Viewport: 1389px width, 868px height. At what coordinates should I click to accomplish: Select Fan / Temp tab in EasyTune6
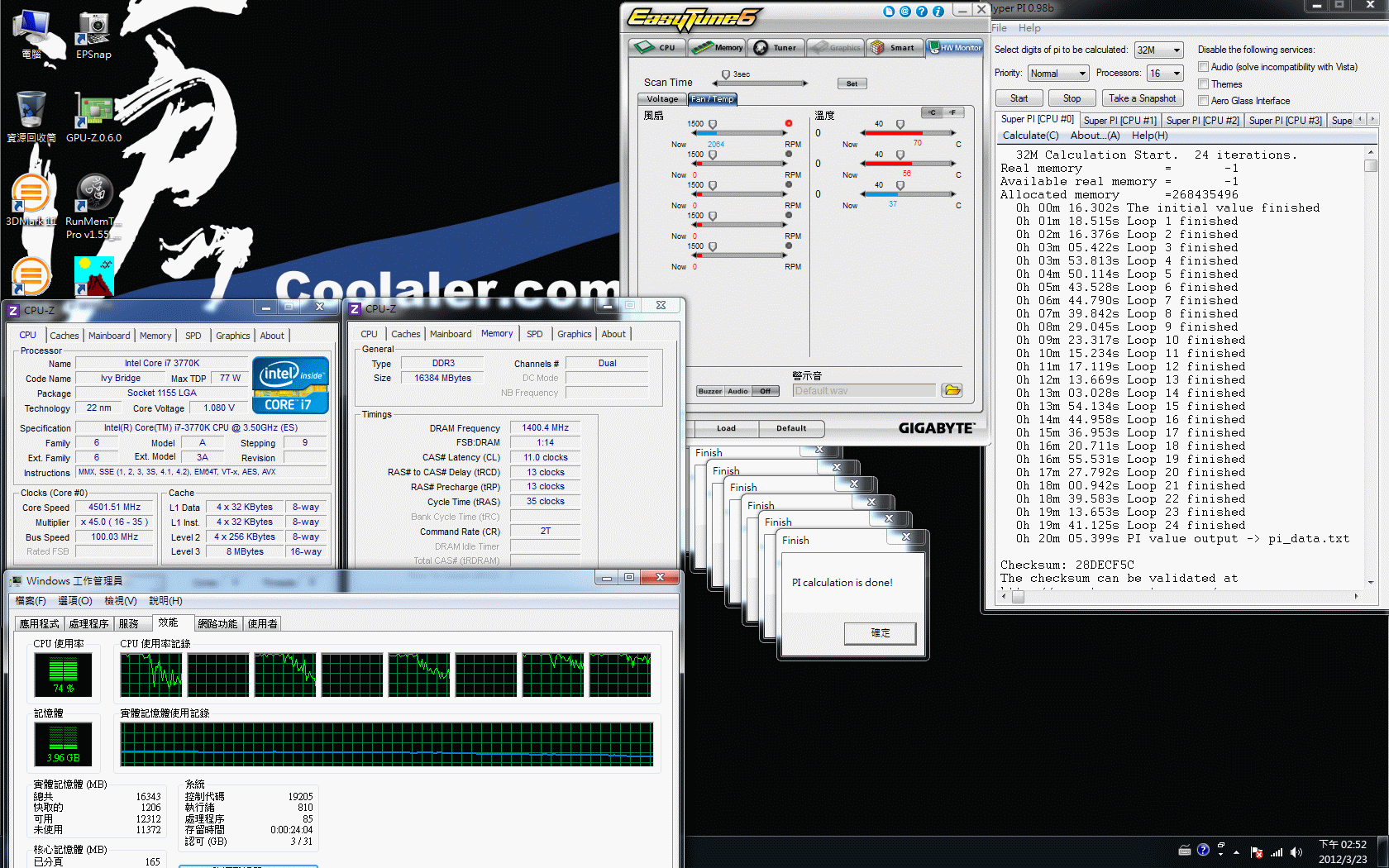[712, 99]
